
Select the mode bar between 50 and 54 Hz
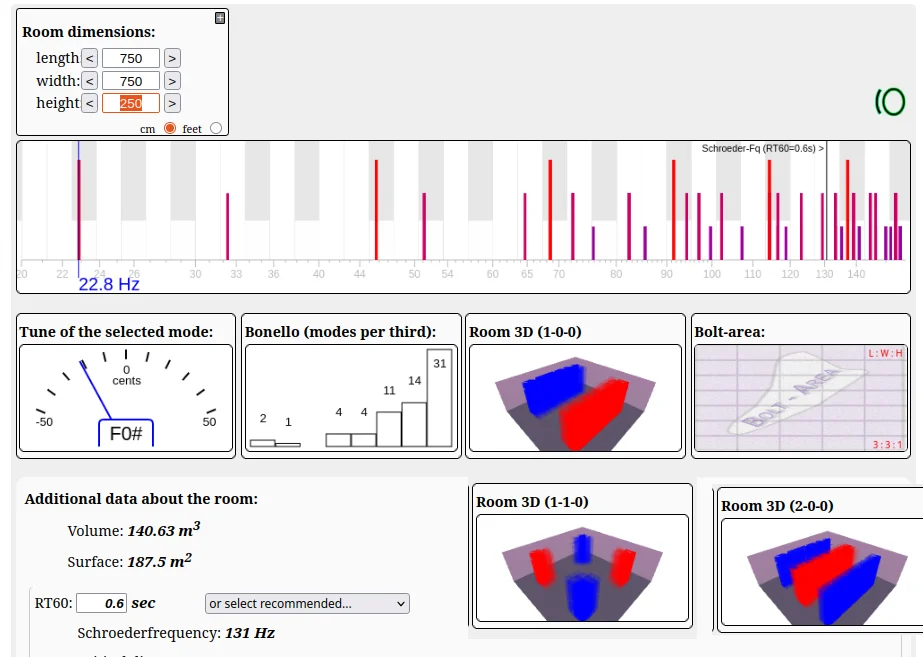pyautogui.click(x=424, y=226)
